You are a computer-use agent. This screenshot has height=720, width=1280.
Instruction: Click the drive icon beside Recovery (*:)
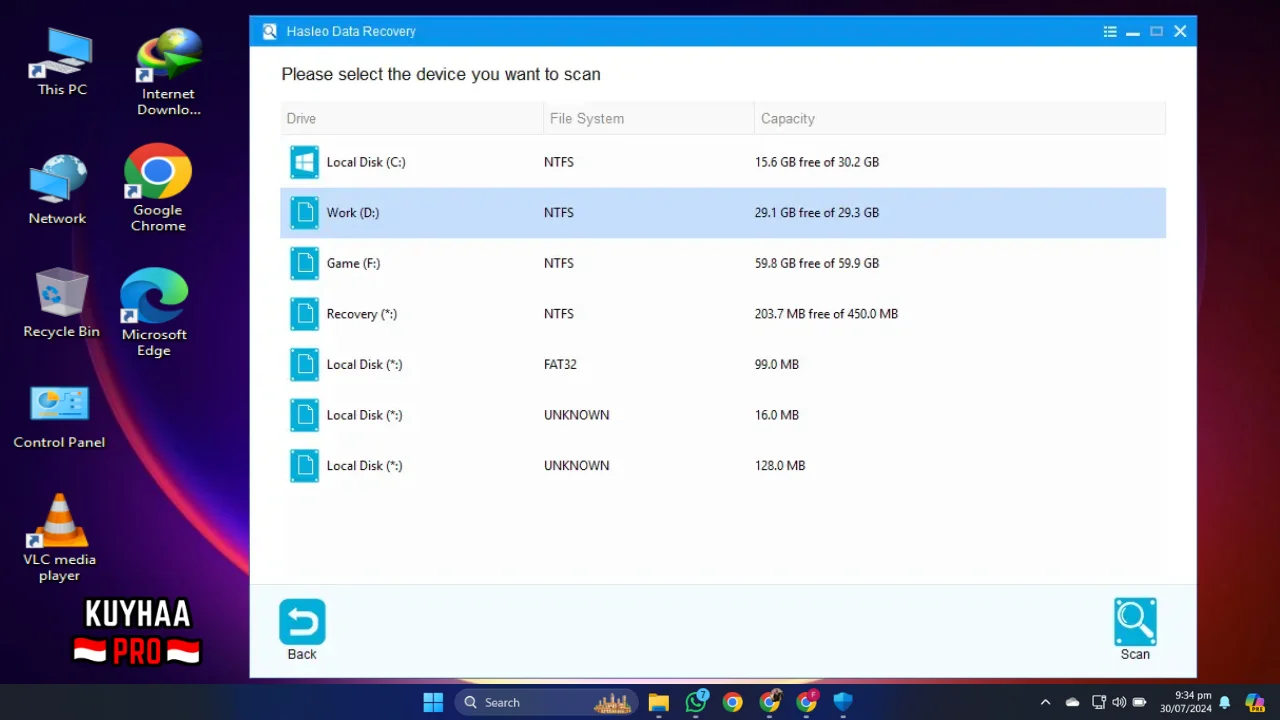(x=304, y=314)
